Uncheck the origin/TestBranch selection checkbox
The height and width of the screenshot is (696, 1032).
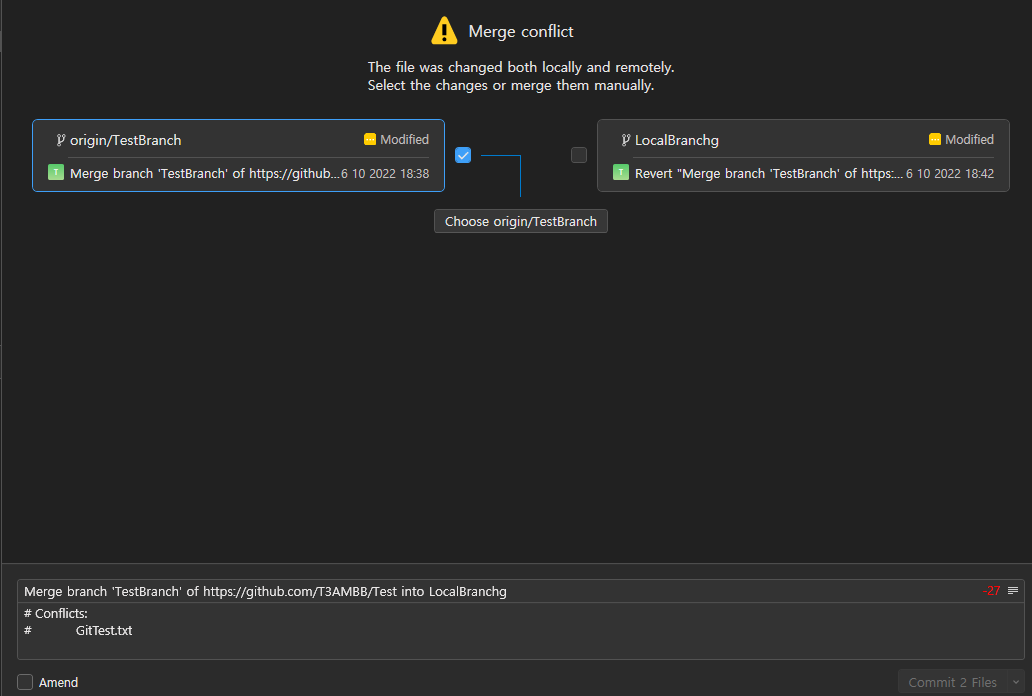click(x=462, y=155)
